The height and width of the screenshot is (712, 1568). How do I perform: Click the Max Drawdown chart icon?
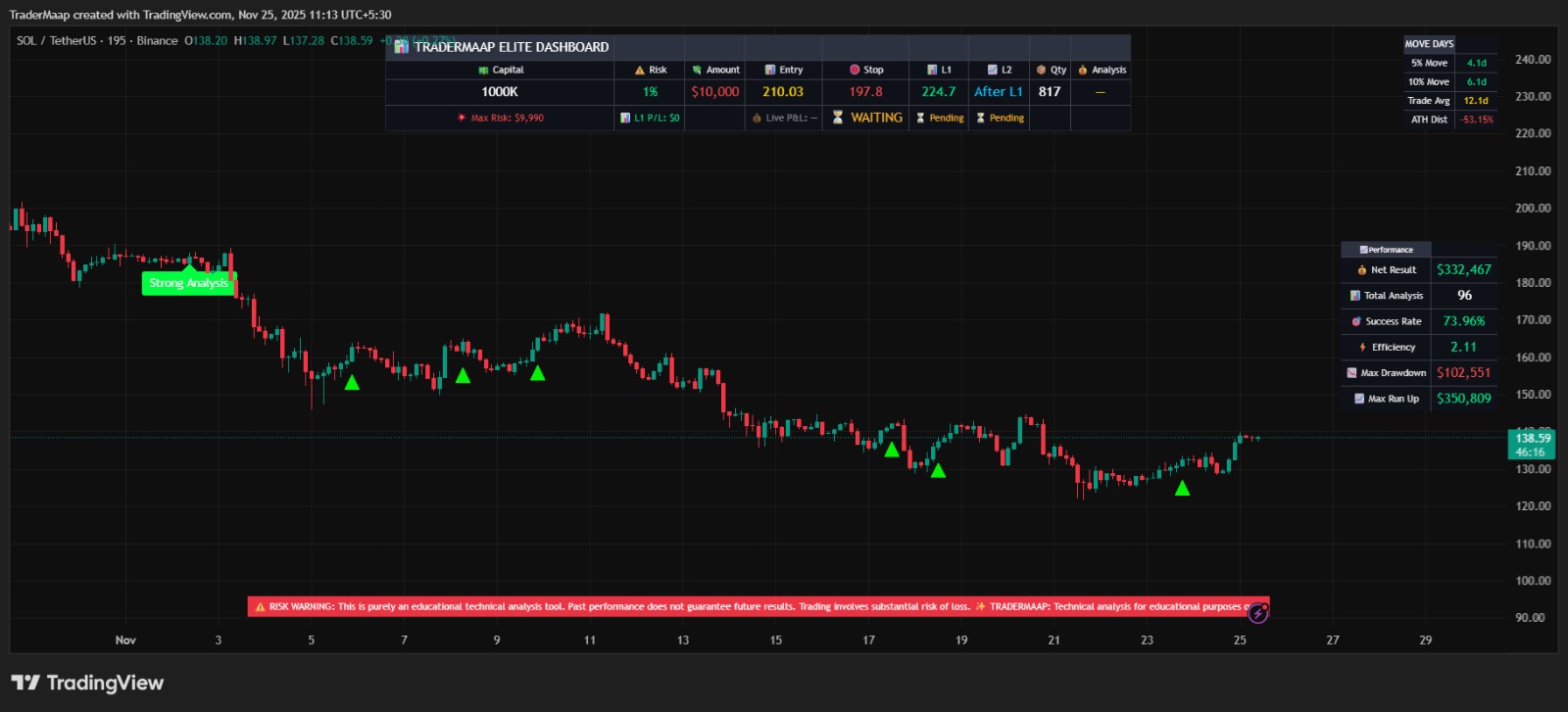click(1351, 373)
